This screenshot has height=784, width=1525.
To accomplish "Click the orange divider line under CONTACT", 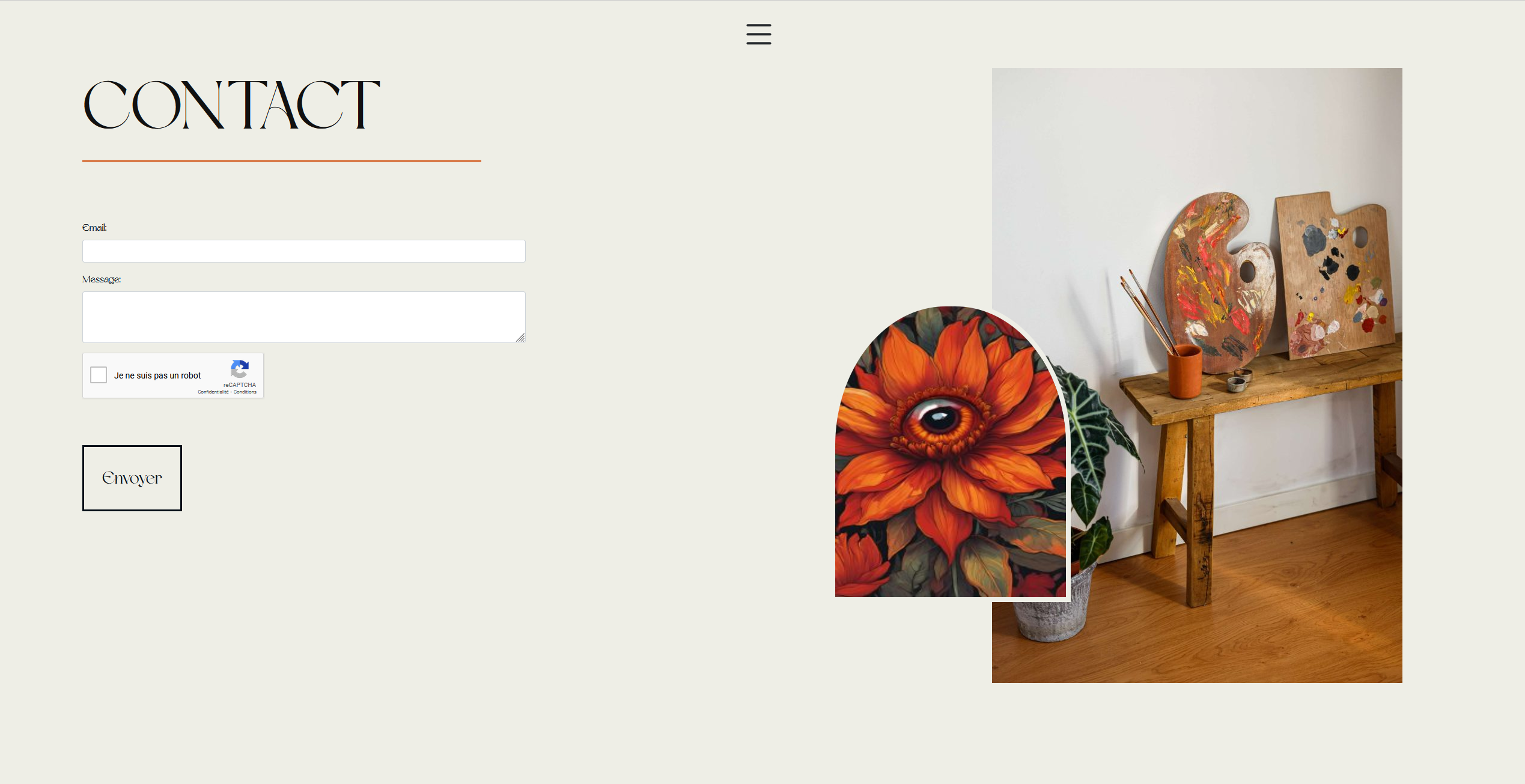I will [282, 161].
